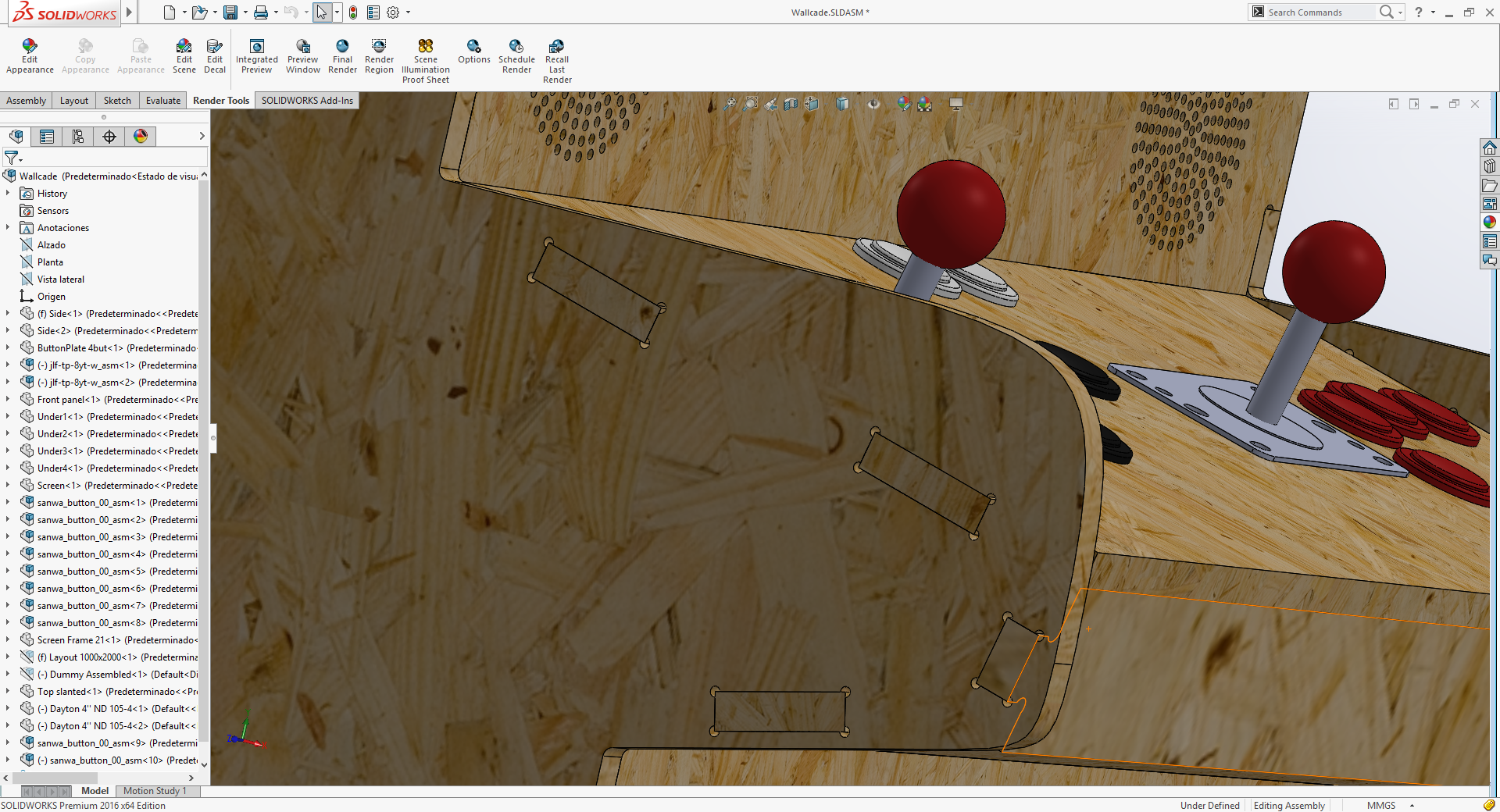
Task: Open the Edit Appearance tool
Action: tap(30, 56)
